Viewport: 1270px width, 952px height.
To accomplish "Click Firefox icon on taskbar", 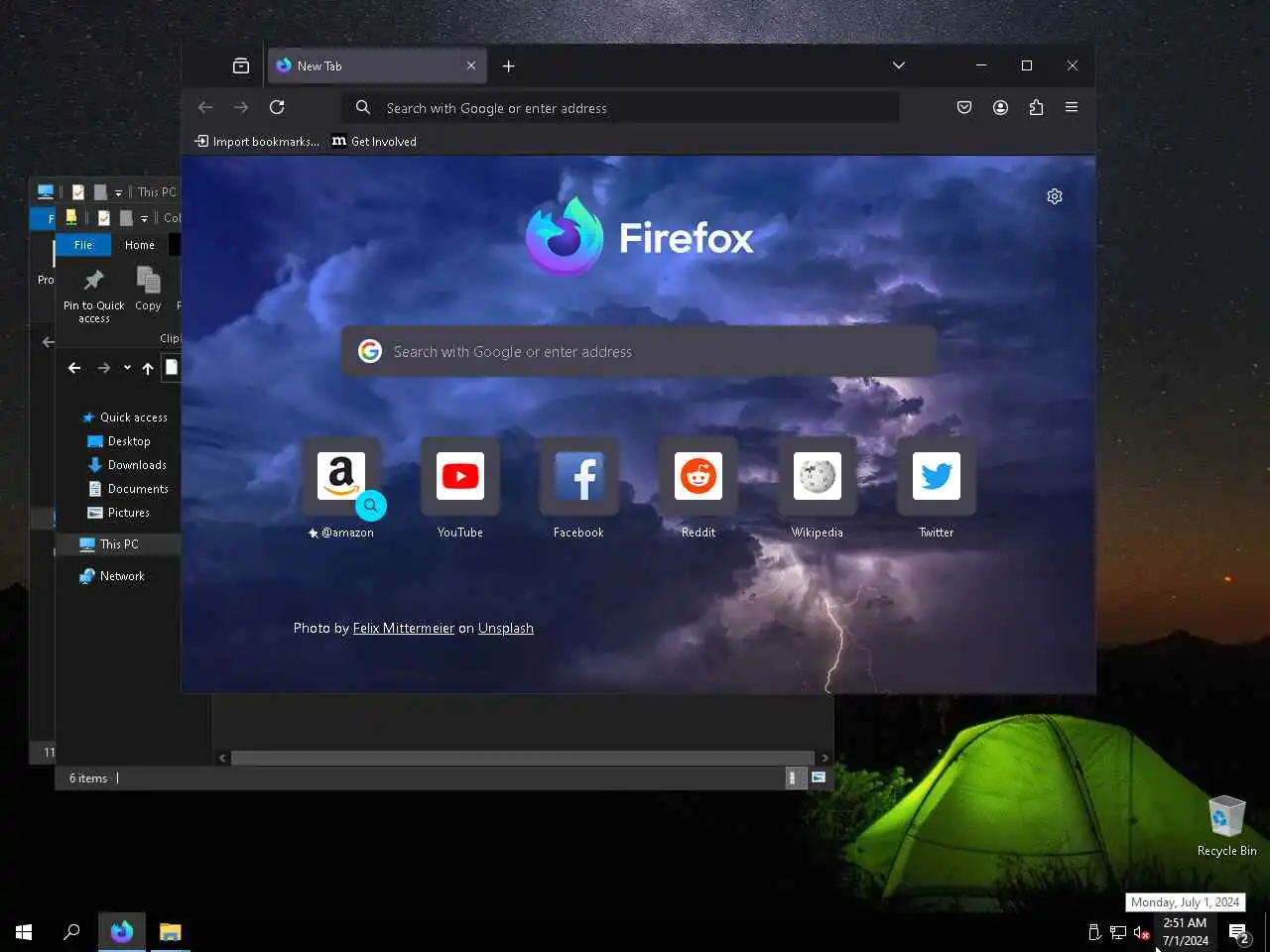I will [x=122, y=932].
